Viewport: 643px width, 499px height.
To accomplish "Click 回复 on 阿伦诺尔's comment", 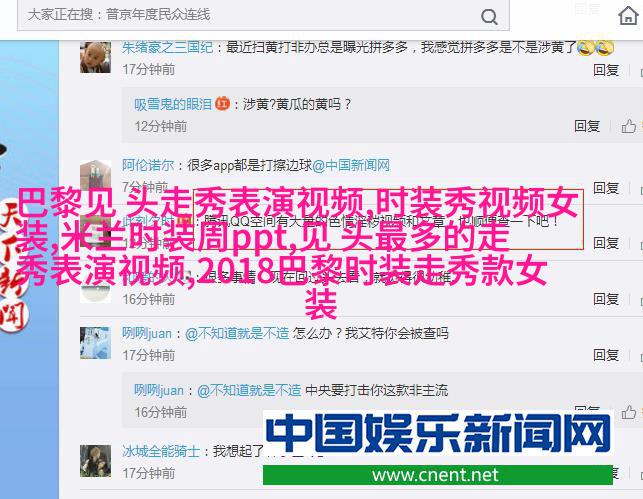I will [x=606, y=188].
